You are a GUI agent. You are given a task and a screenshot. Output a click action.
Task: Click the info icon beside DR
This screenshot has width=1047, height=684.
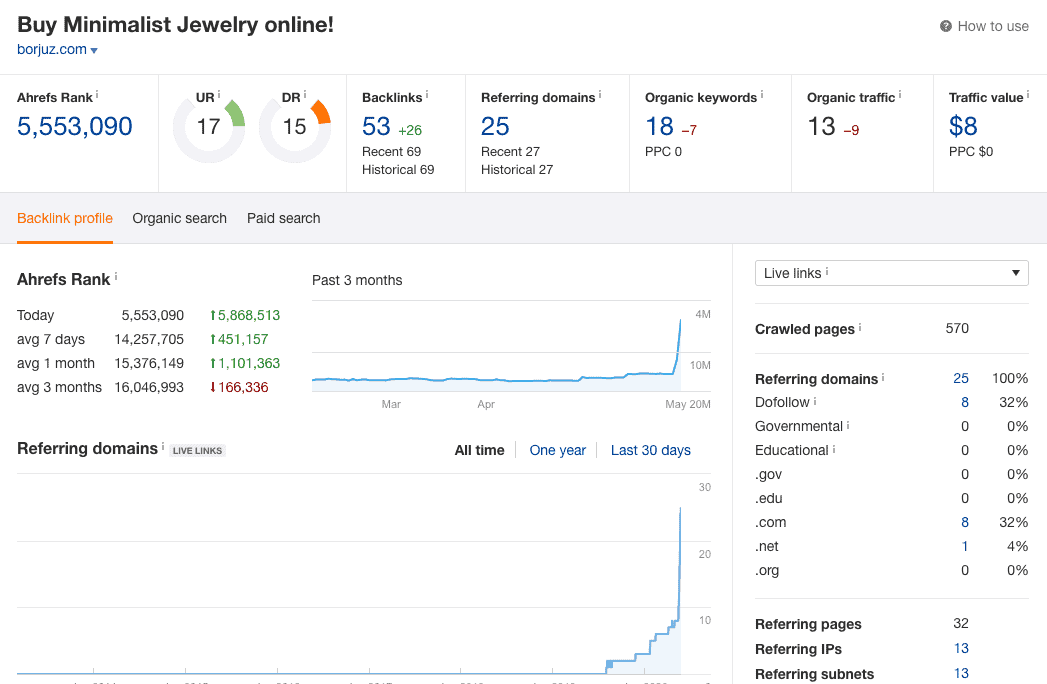[304, 95]
